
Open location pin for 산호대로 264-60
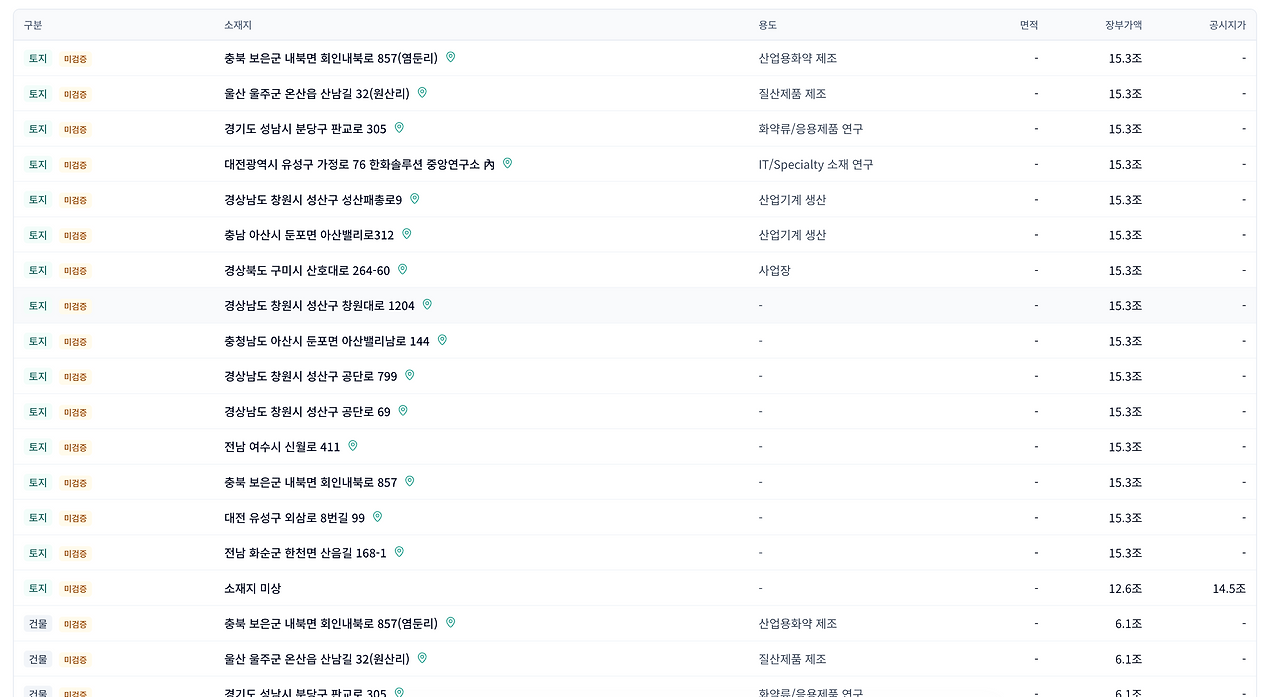tap(403, 269)
